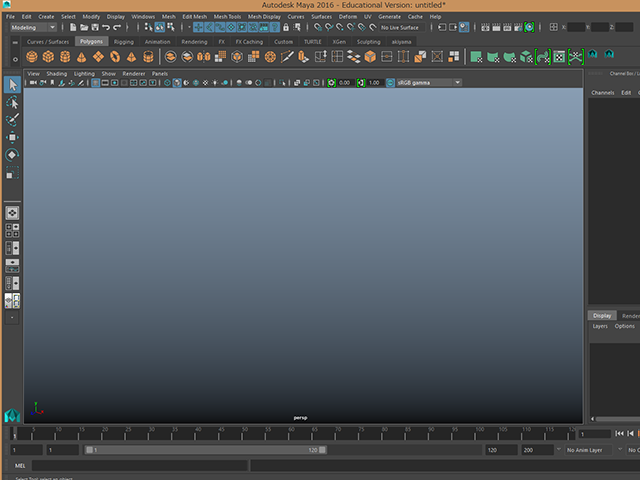Select the arrow Select tool

point(12,85)
